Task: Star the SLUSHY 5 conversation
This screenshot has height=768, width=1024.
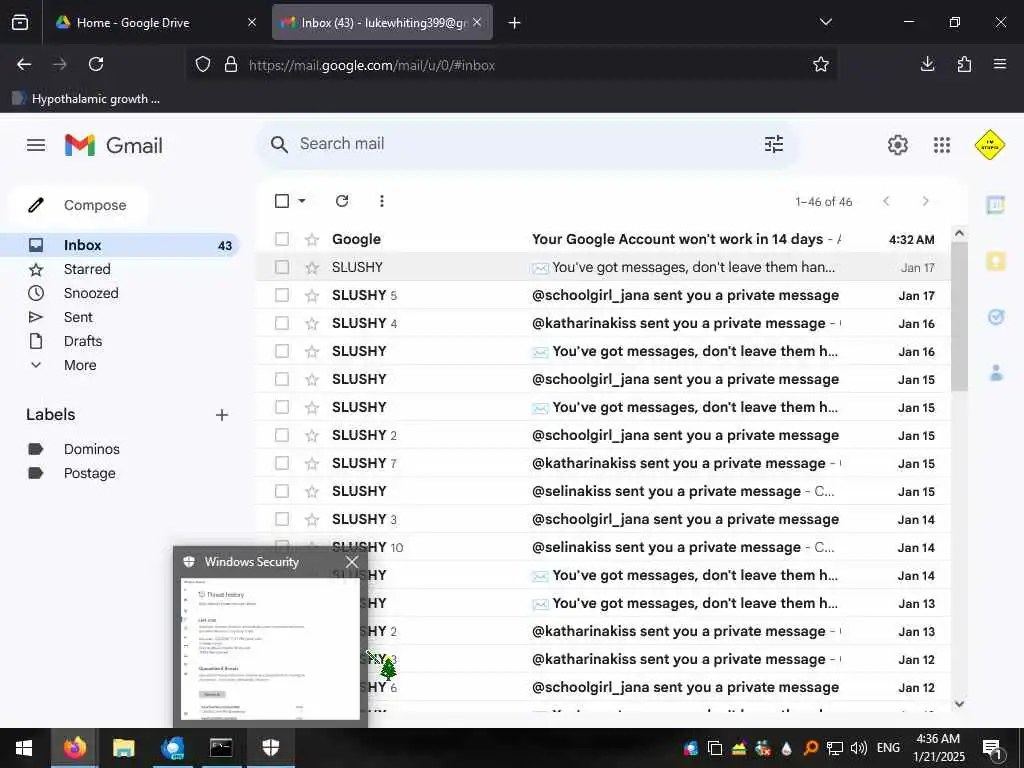Action: [x=312, y=296]
